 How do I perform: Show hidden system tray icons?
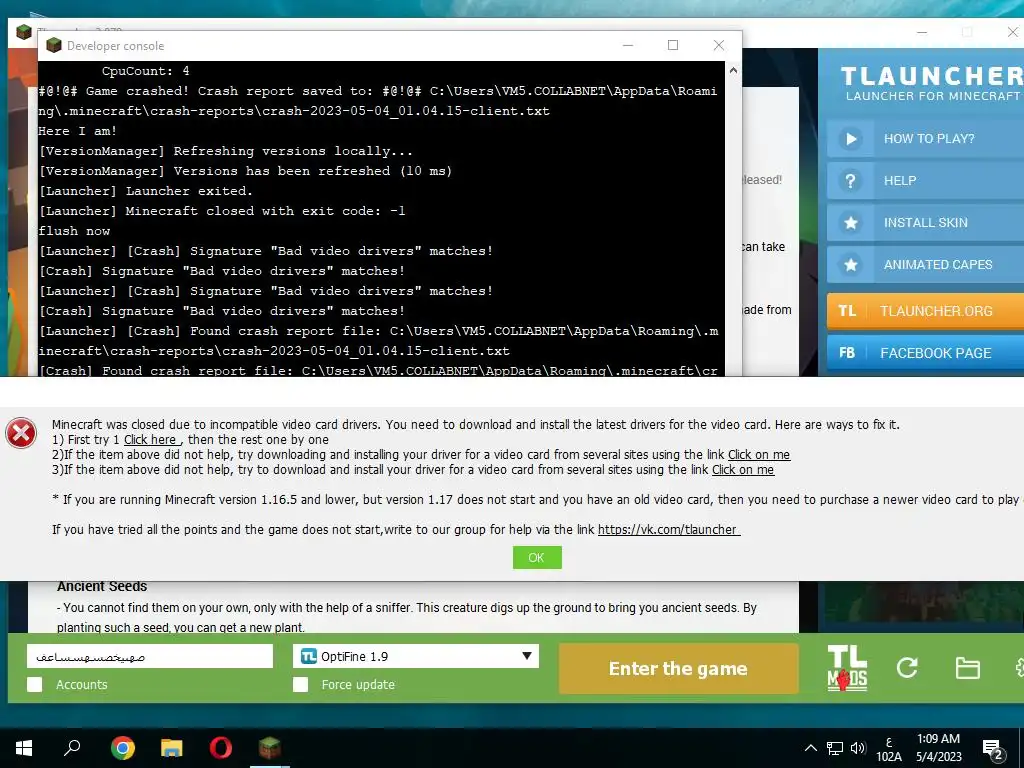point(810,748)
